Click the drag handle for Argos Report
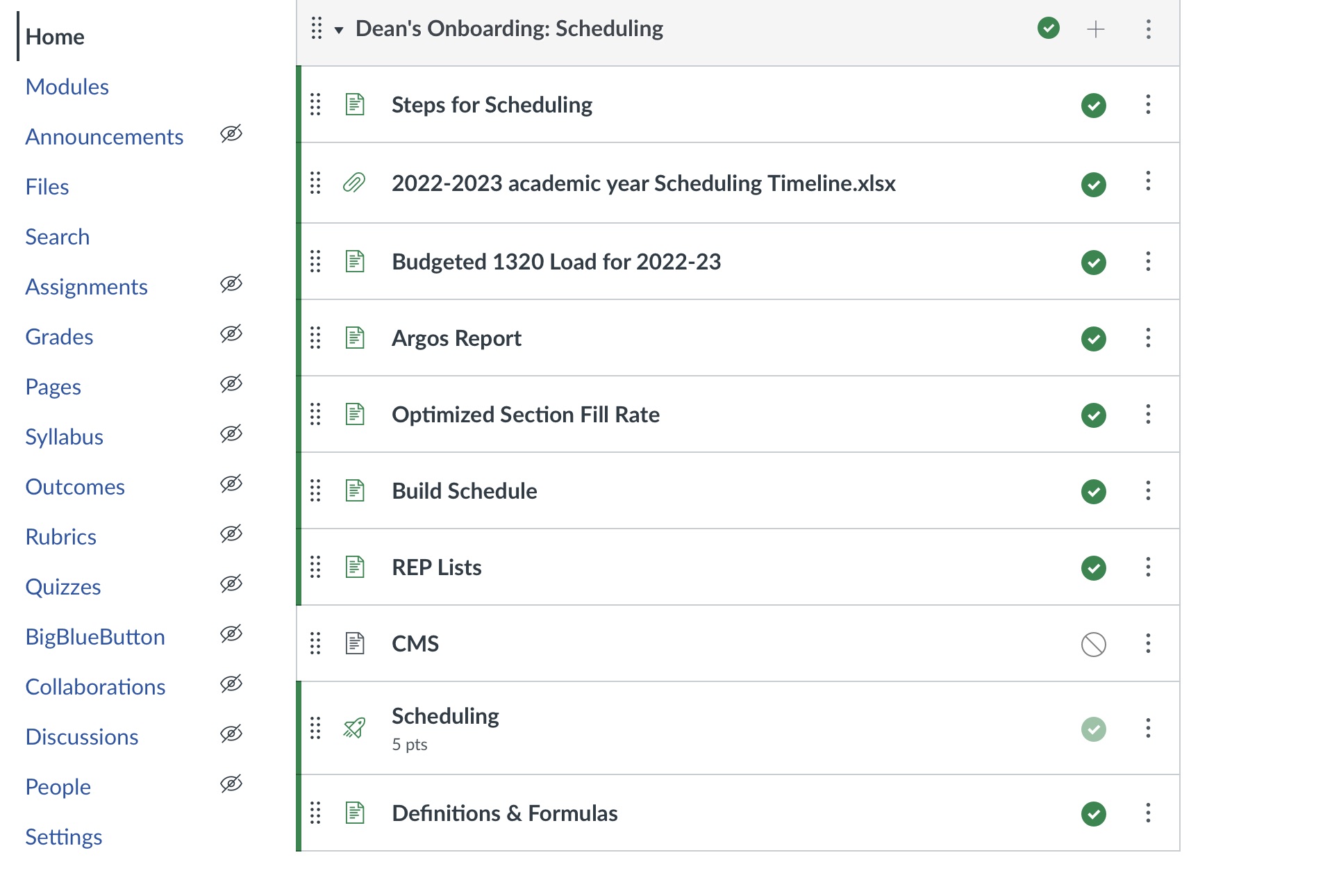Screen dimensions: 1332x896 (x=315, y=338)
